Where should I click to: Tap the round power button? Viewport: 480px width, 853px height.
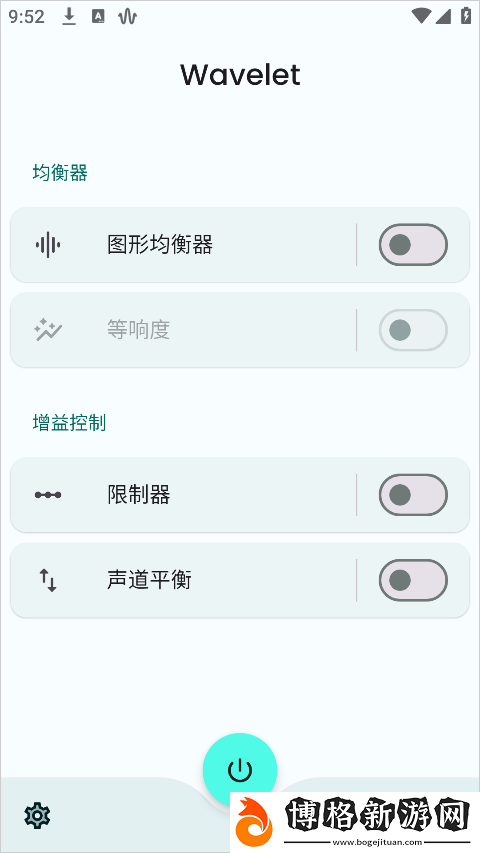(240, 770)
